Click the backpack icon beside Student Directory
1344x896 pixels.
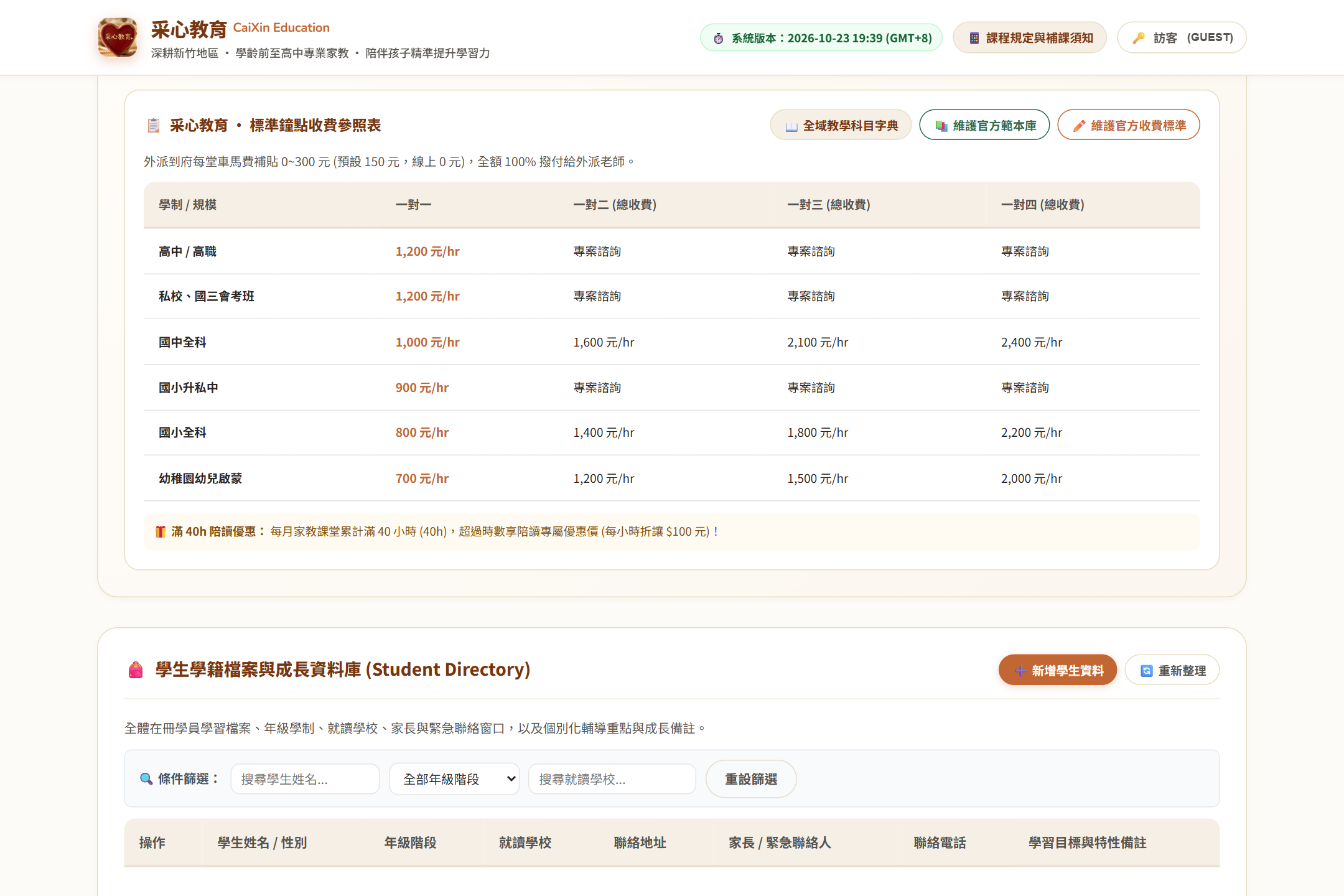coord(136,670)
